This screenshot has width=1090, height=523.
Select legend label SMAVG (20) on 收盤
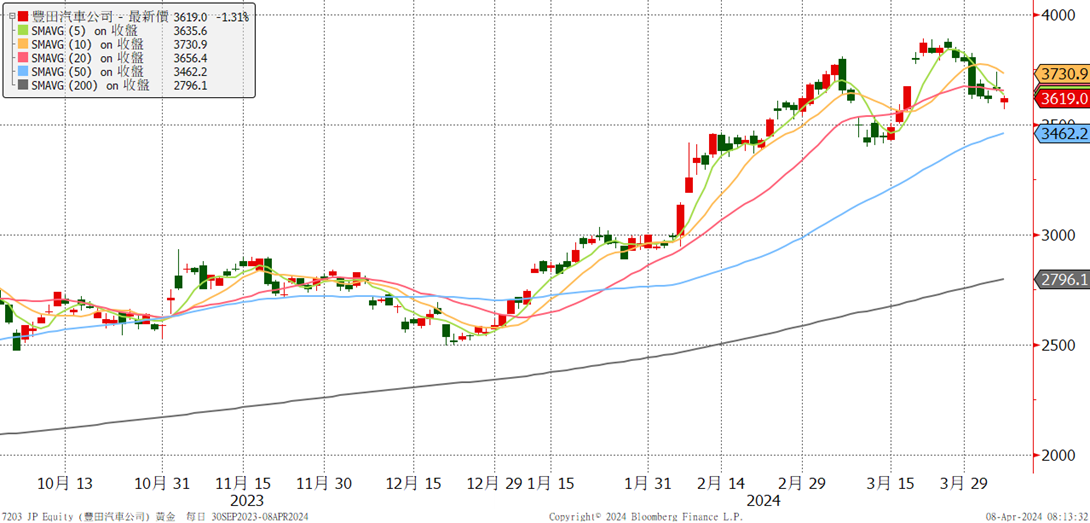coord(88,58)
